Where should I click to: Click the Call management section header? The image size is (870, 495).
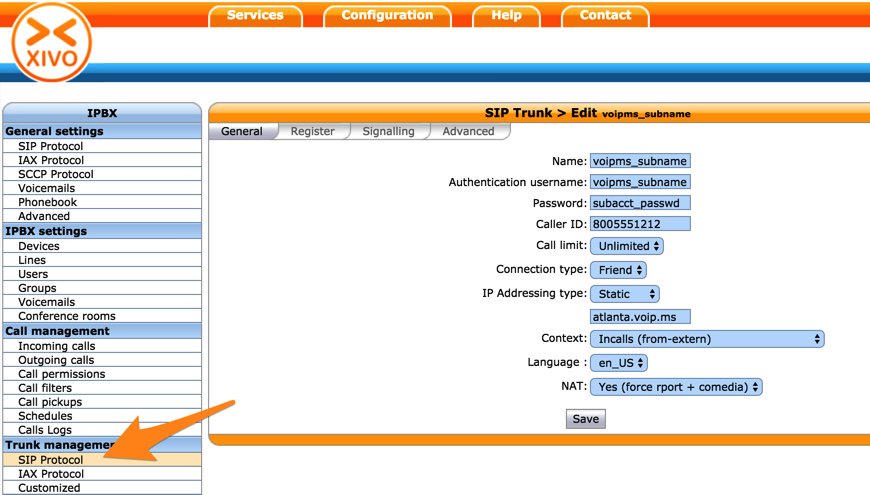pos(102,331)
